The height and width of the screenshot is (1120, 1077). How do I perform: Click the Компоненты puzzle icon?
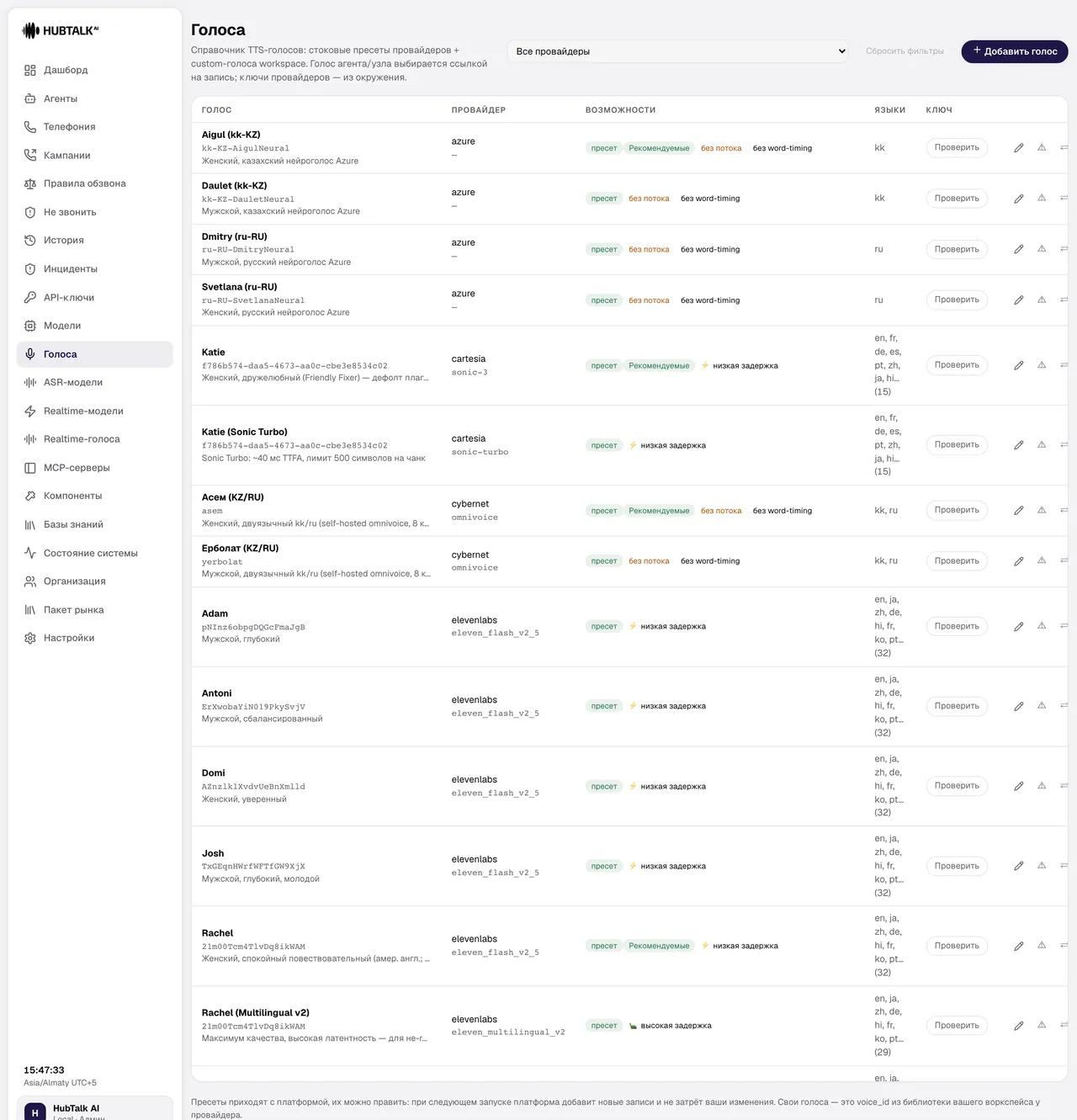(30, 496)
